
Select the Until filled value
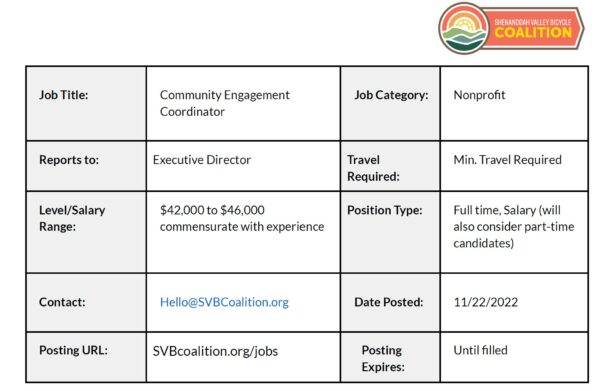[481, 350]
